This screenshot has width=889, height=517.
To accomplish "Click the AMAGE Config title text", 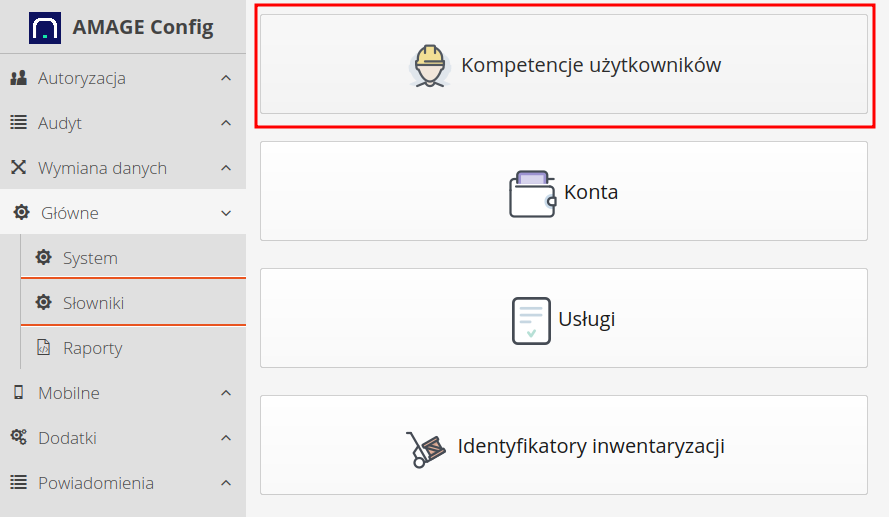I will coord(143,27).
